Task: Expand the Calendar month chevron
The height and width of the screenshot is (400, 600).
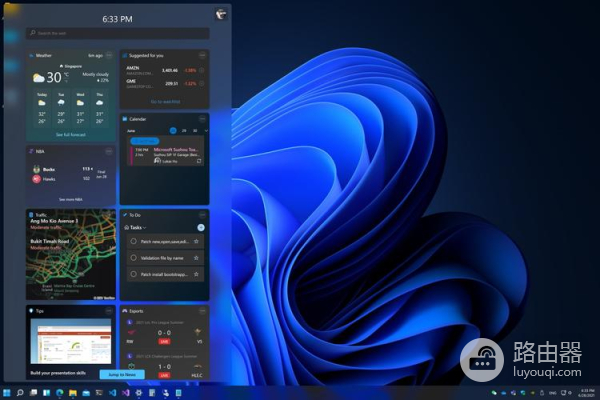Action: (206, 131)
